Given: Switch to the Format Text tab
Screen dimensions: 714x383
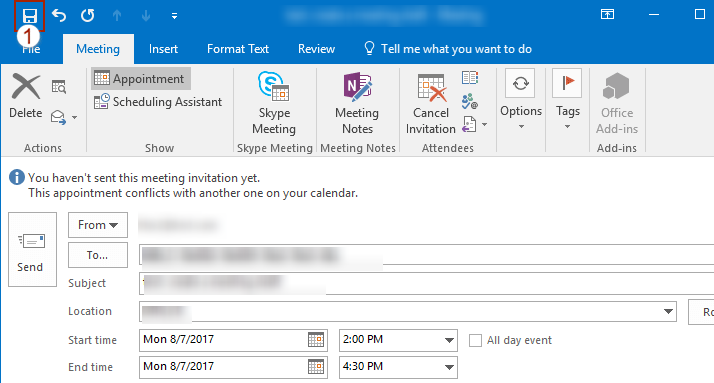Looking at the screenshot, I should tap(238, 49).
